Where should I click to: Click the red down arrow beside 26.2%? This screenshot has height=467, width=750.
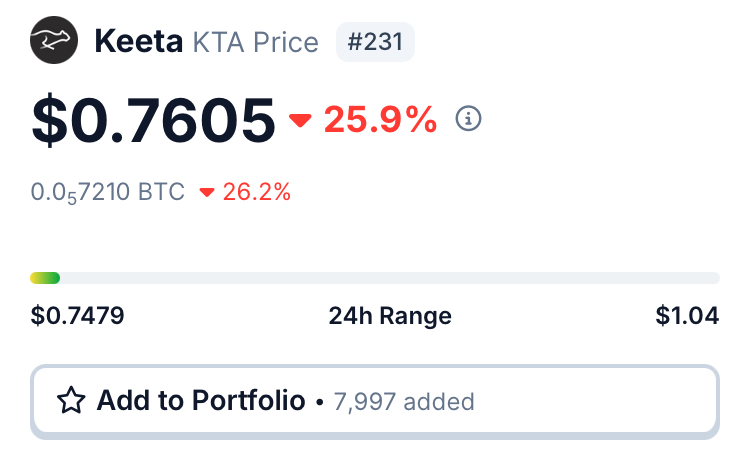[x=207, y=192]
